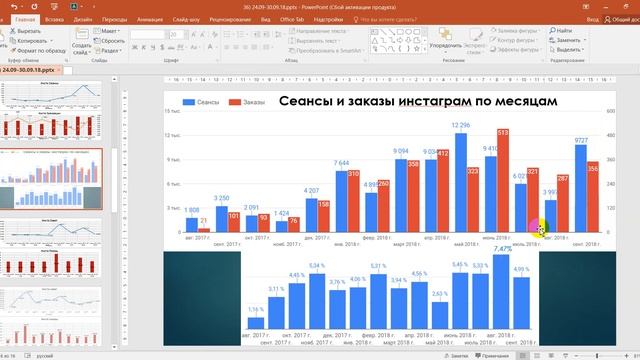The height and width of the screenshot is (360, 640).
Task: Increase font size with the larger A icon
Action: click(193, 35)
